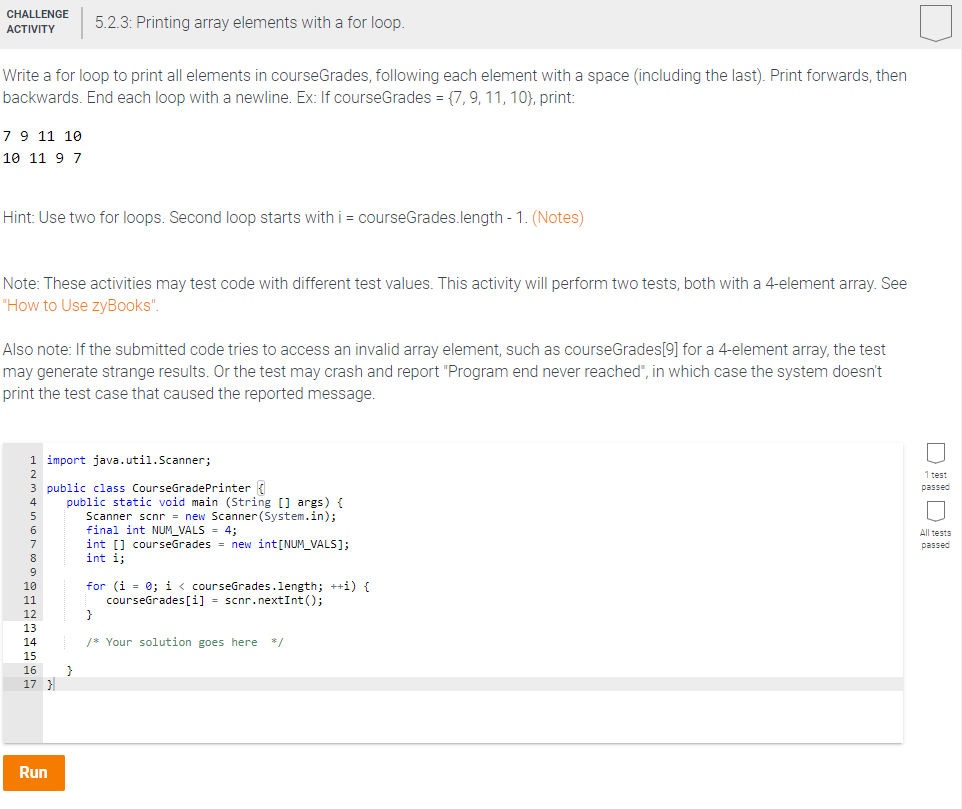Select the '1 test passed' badge icon

pos(934,453)
